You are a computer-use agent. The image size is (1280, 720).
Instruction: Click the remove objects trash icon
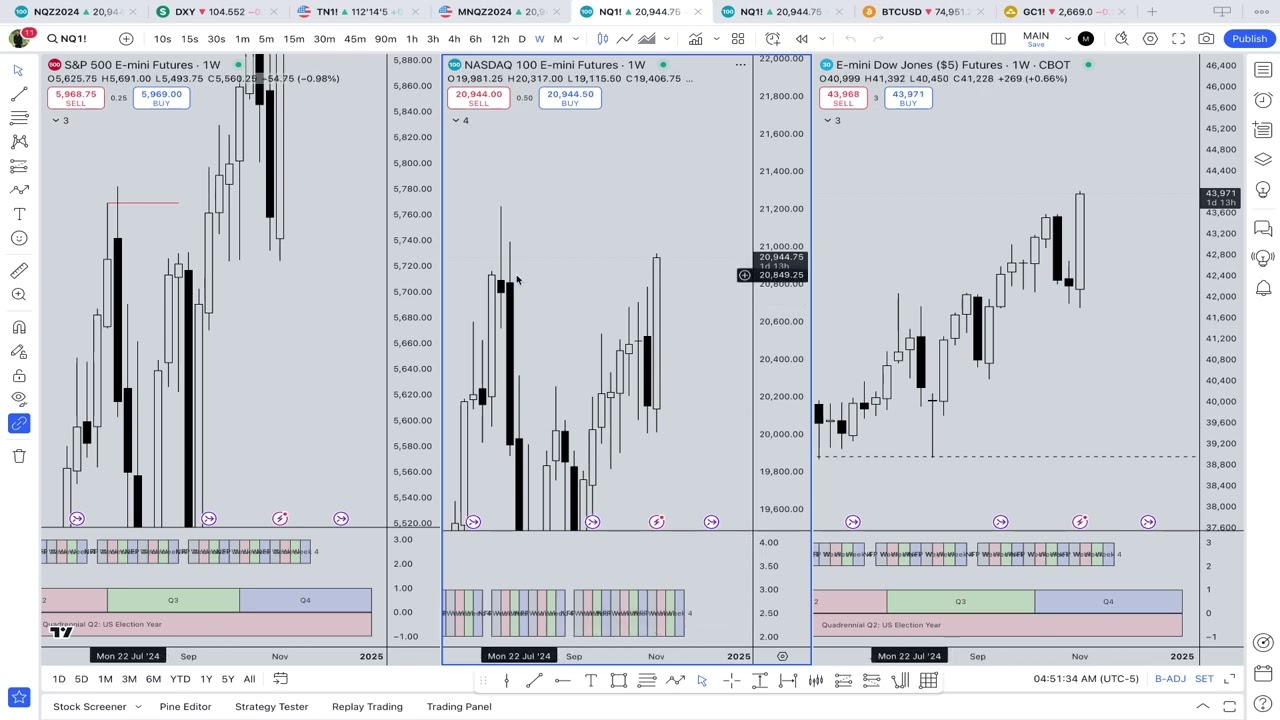pyautogui.click(x=18, y=456)
